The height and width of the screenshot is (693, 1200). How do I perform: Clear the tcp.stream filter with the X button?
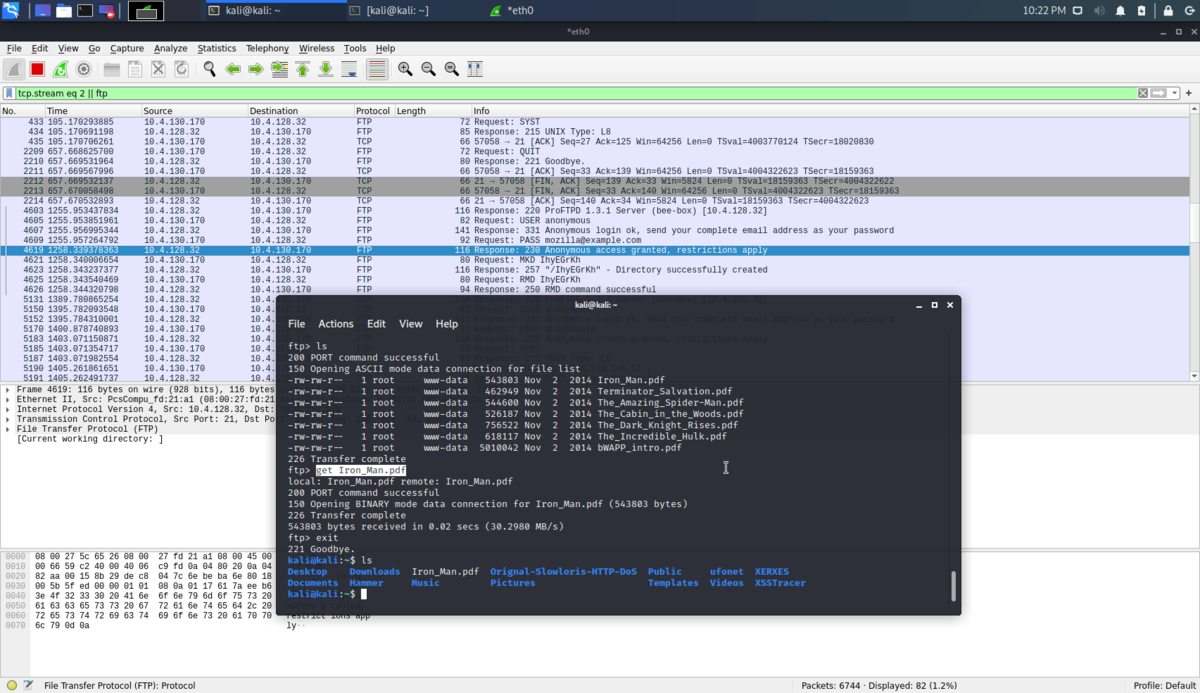point(1142,92)
